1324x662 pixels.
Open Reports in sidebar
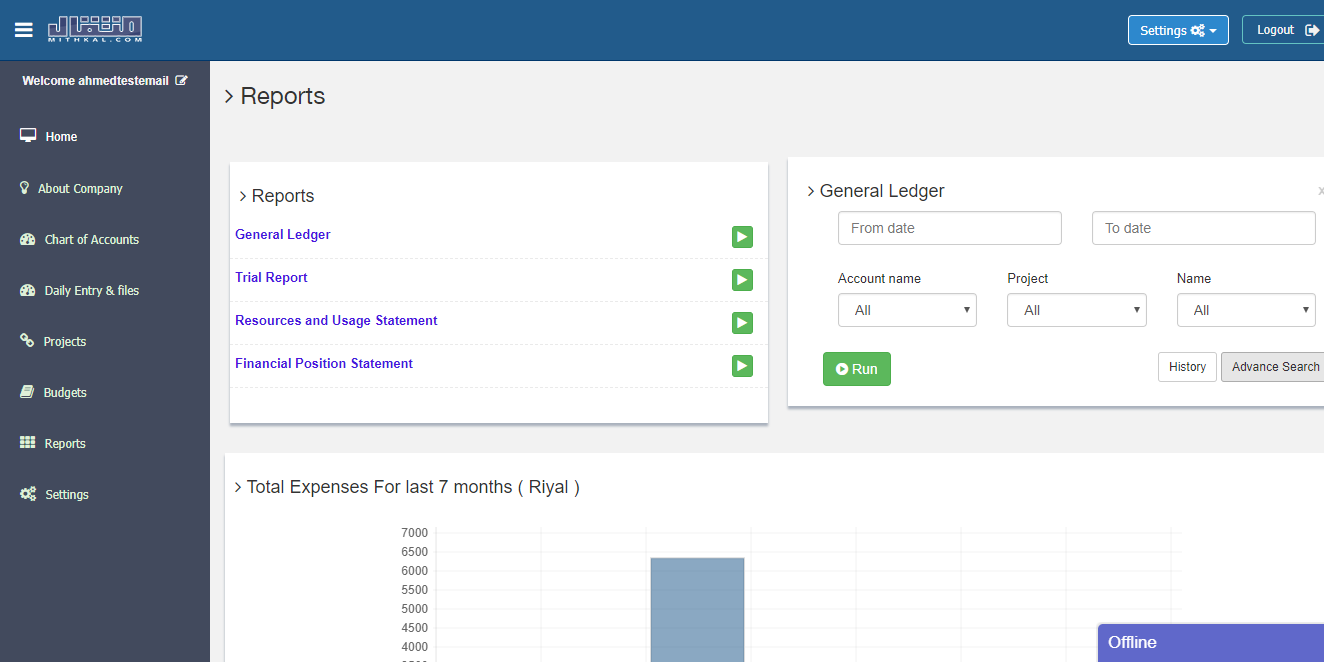click(65, 443)
